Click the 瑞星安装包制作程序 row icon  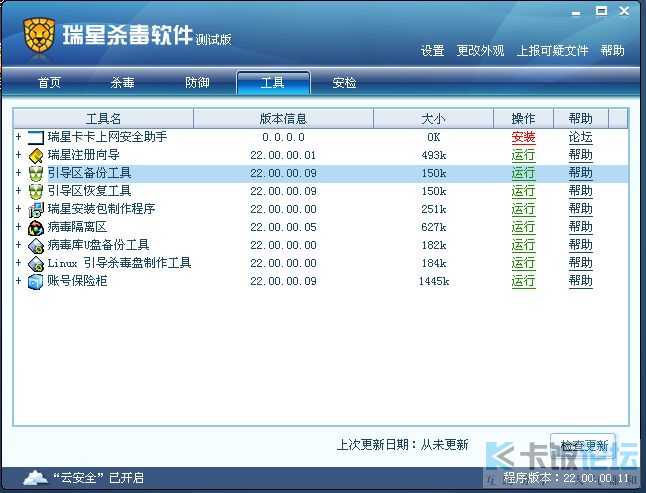coord(36,209)
